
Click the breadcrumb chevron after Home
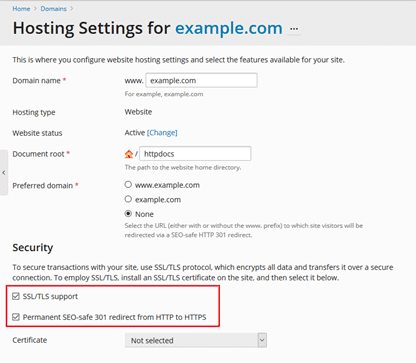[35, 9]
